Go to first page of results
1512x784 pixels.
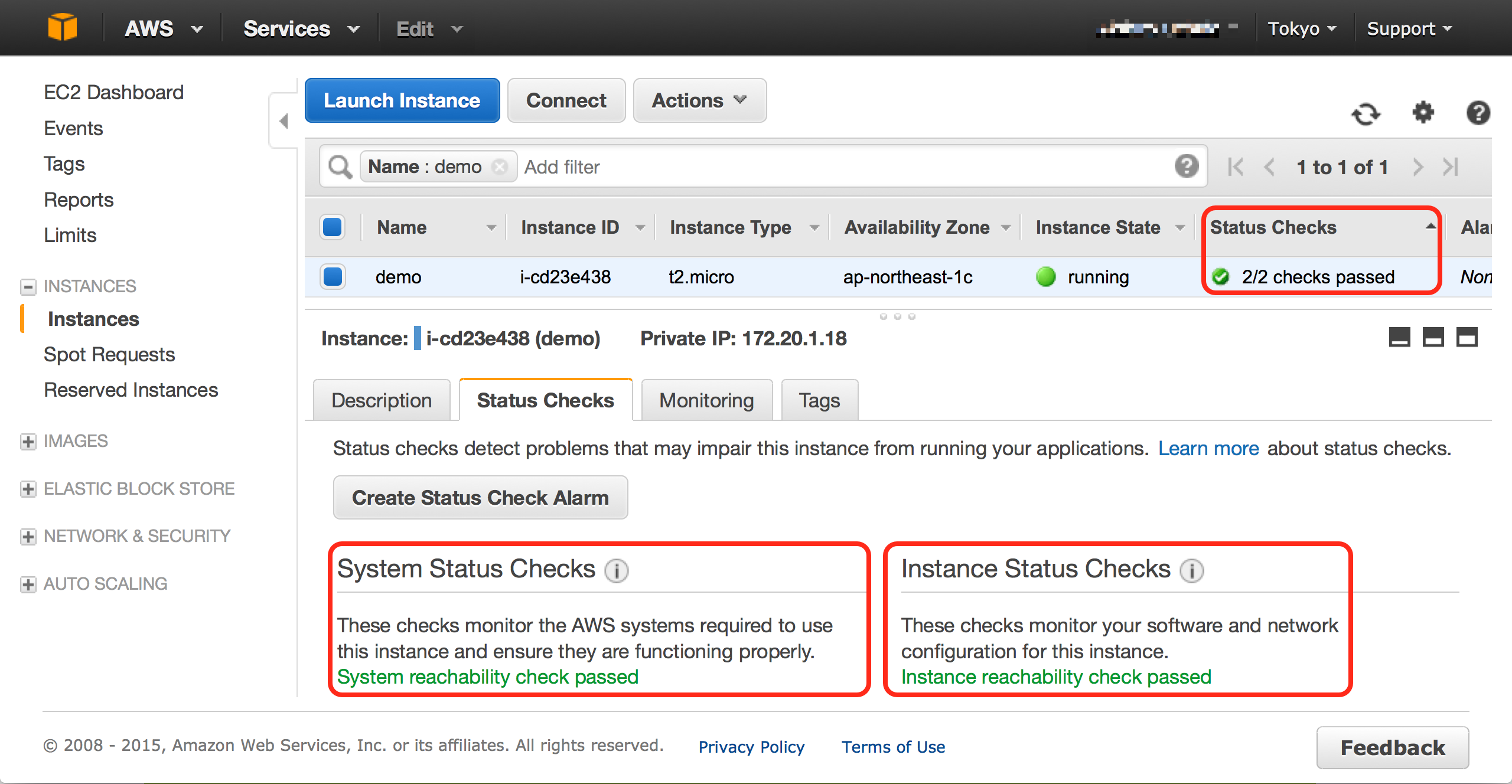(1235, 167)
